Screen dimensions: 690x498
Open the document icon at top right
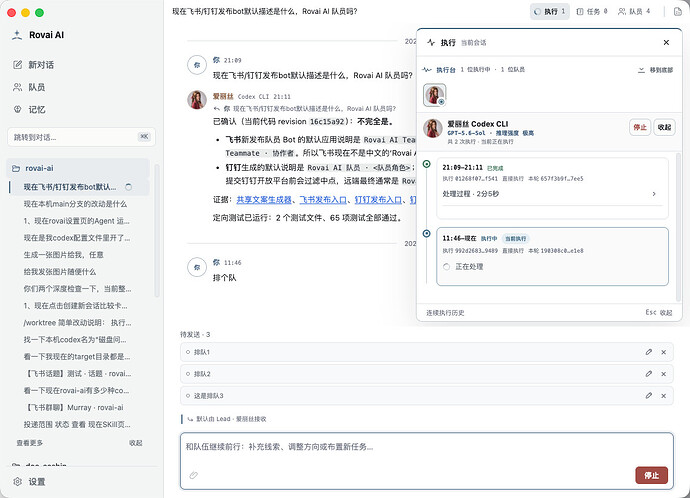[678, 11]
